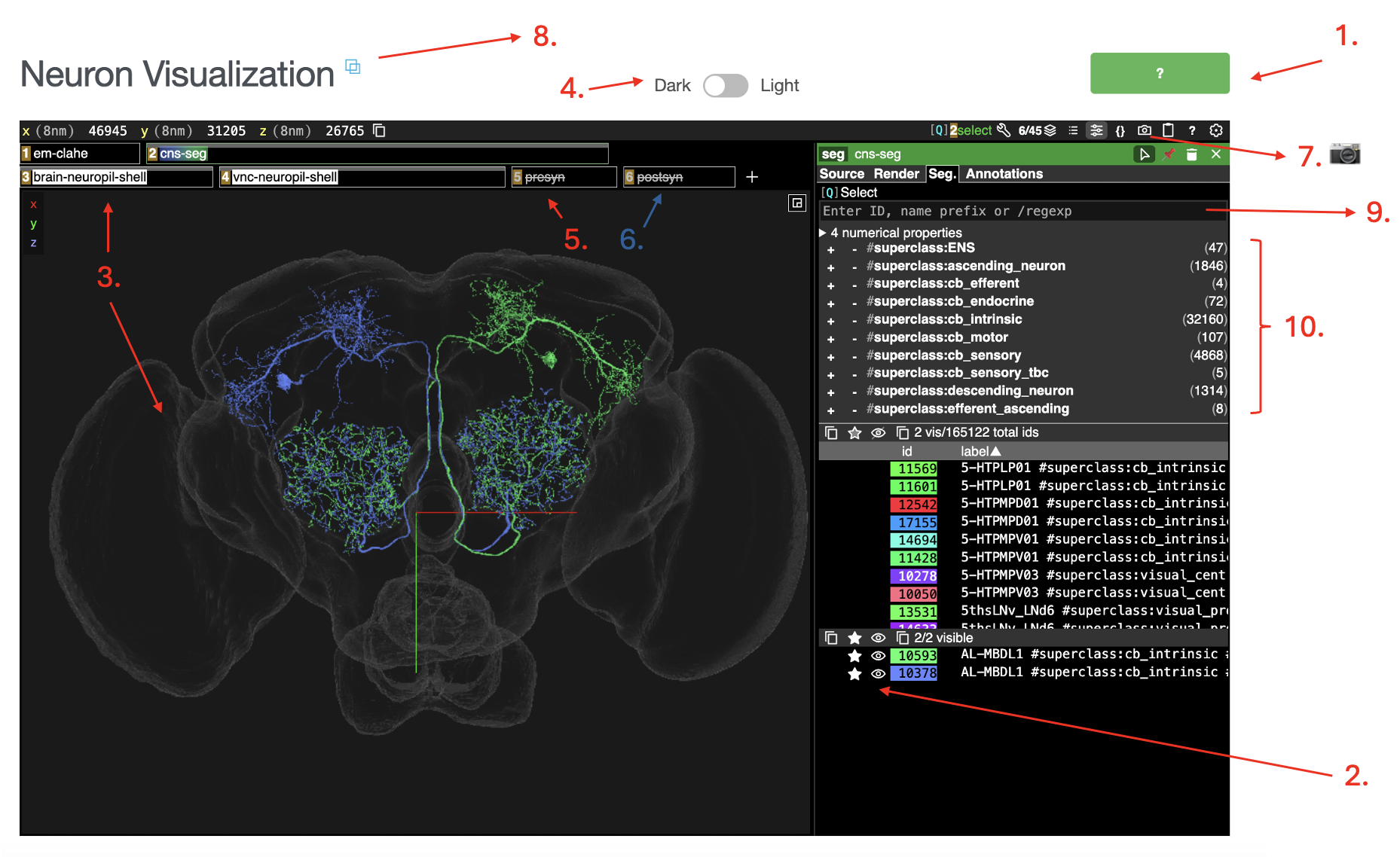Enable the hidden presyn layer

(564, 177)
